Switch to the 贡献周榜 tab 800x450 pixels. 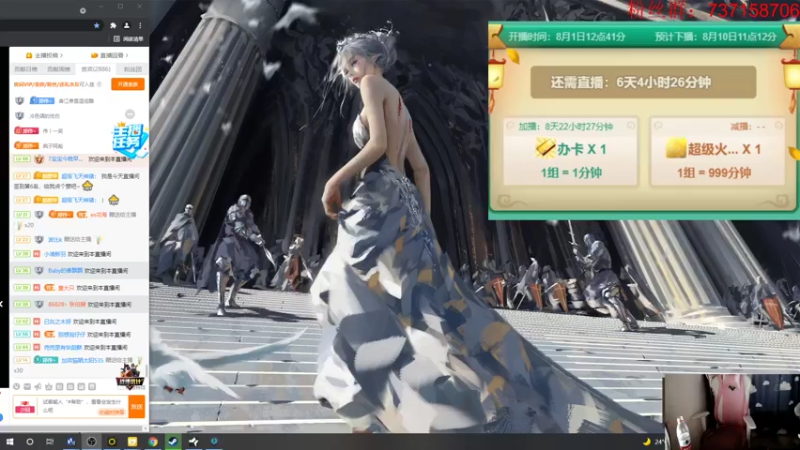(x=59, y=69)
